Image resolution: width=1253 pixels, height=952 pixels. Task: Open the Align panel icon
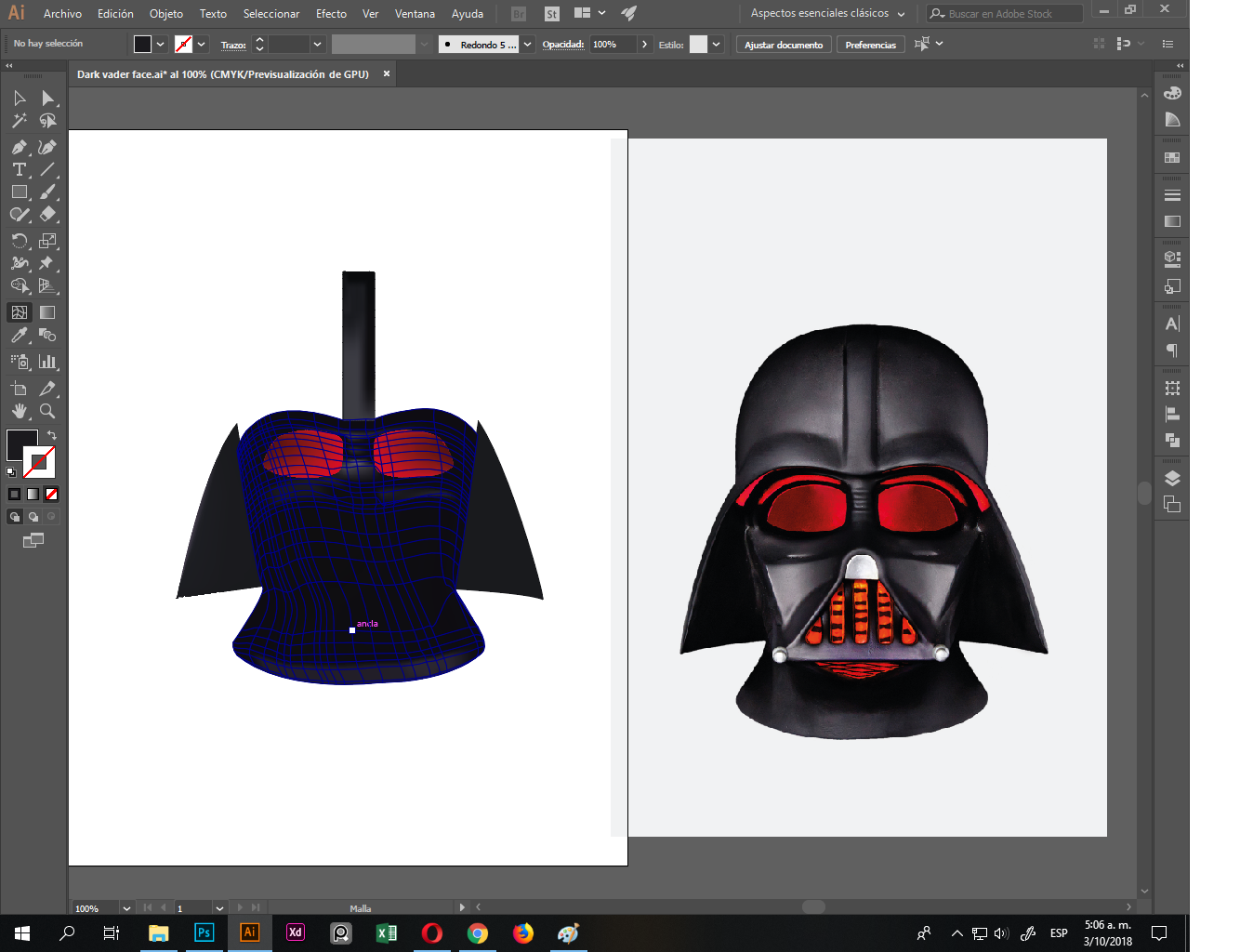1172,414
